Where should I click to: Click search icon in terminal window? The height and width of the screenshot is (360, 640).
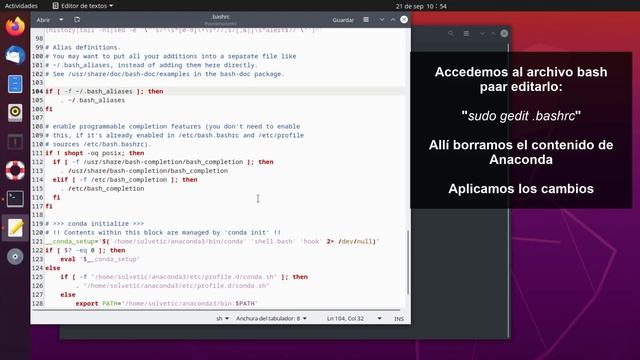(451, 33)
